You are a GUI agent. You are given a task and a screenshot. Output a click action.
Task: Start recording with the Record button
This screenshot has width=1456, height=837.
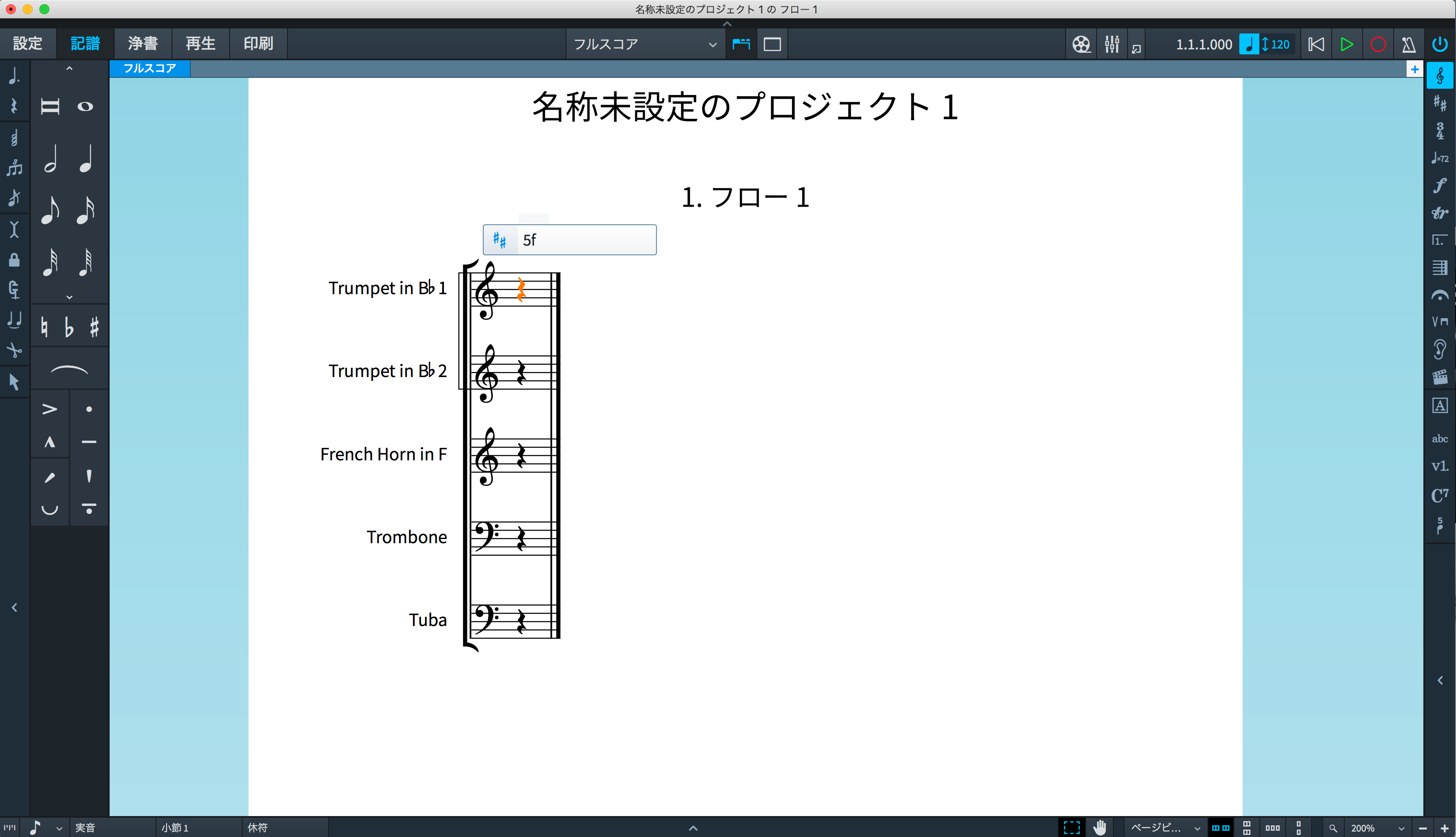coord(1378,44)
